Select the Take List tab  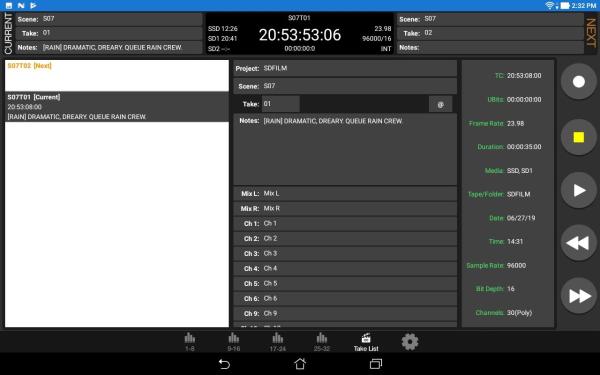click(x=366, y=342)
